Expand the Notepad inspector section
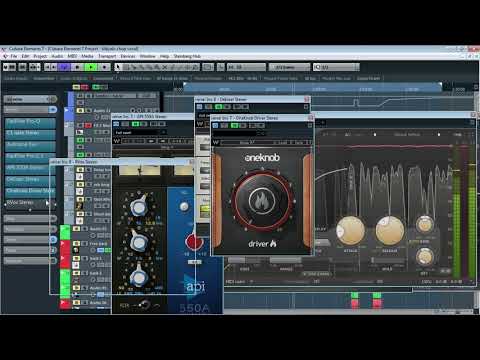The image size is (480, 360). pos(30,261)
